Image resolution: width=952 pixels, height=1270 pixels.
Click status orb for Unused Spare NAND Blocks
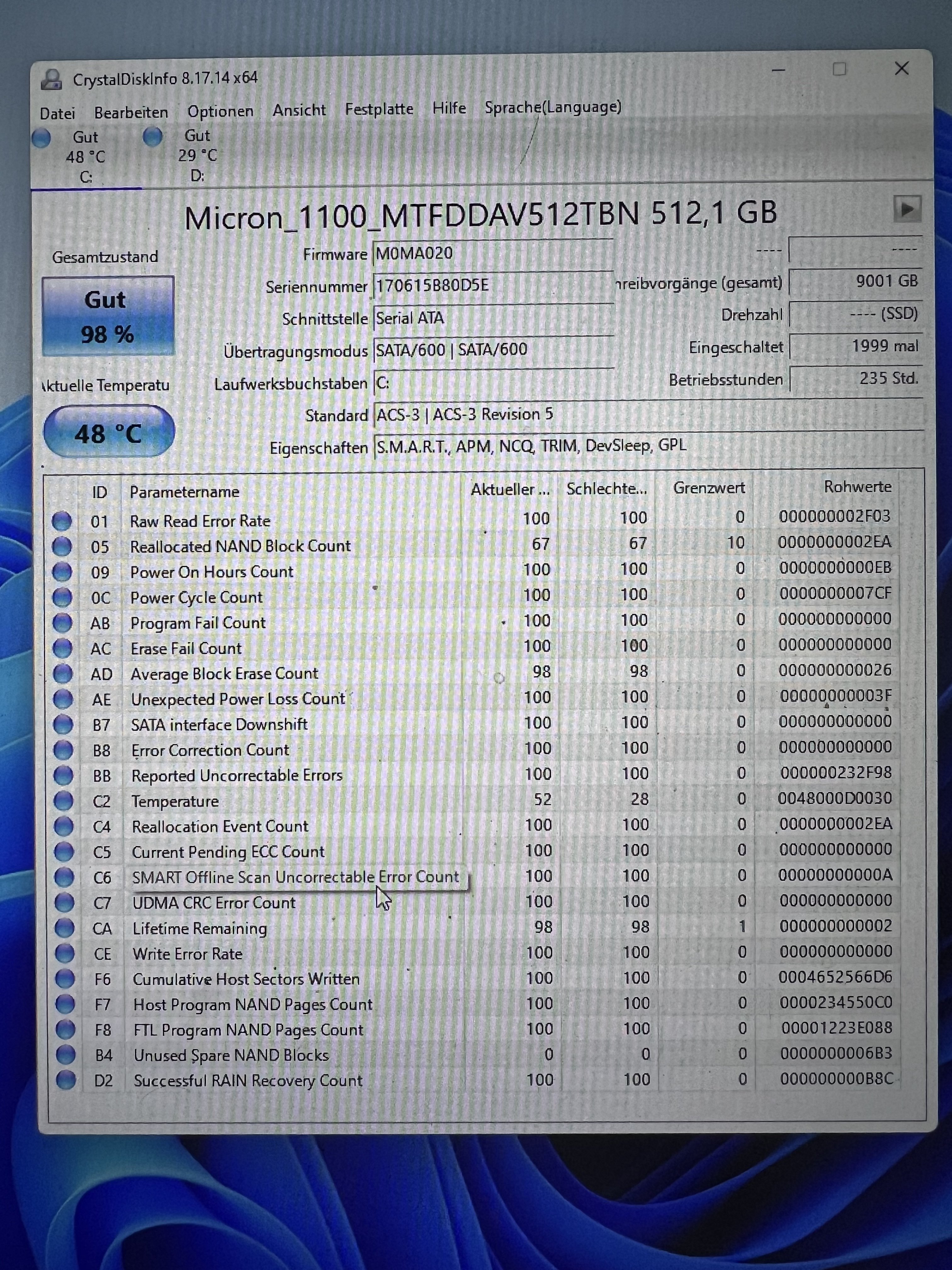pos(65,1055)
